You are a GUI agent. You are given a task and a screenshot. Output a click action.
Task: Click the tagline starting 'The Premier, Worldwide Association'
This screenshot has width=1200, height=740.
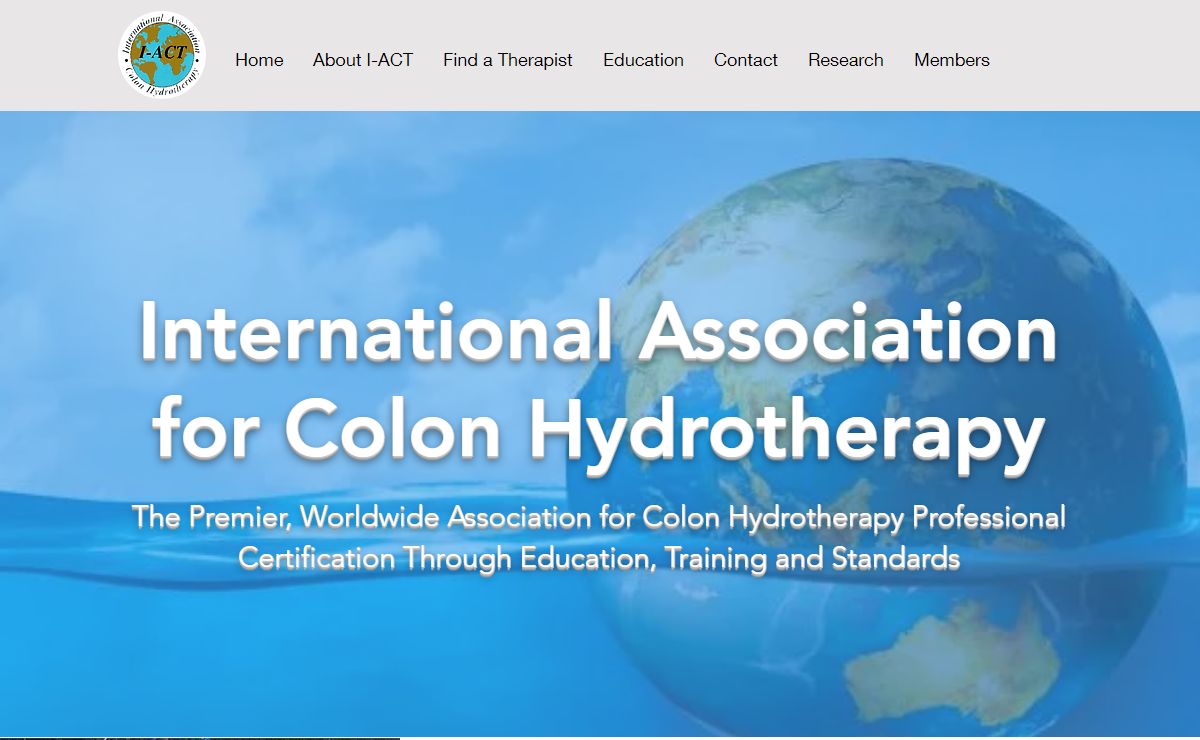[598, 518]
